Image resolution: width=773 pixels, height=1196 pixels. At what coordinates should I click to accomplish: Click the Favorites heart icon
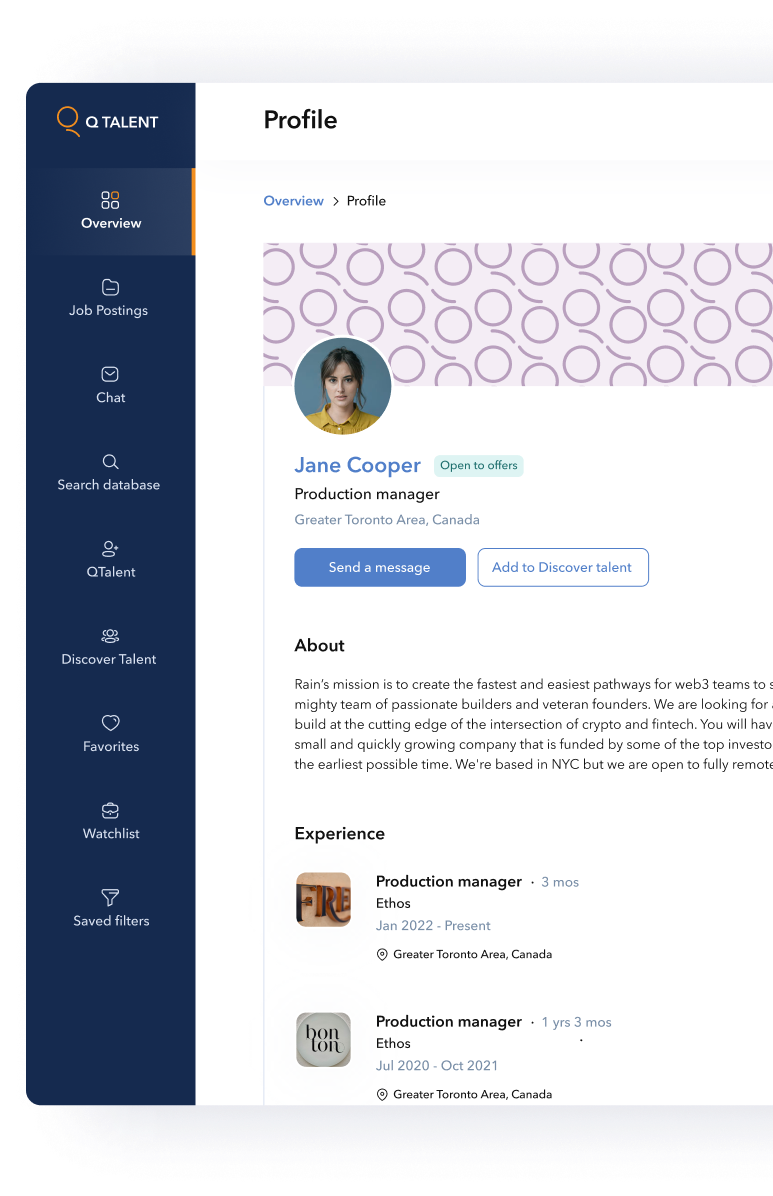click(x=110, y=723)
